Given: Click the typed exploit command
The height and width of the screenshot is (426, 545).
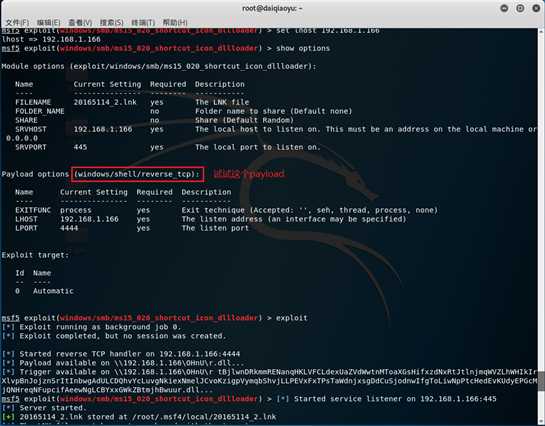Looking at the screenshot, I should point(292,318).
